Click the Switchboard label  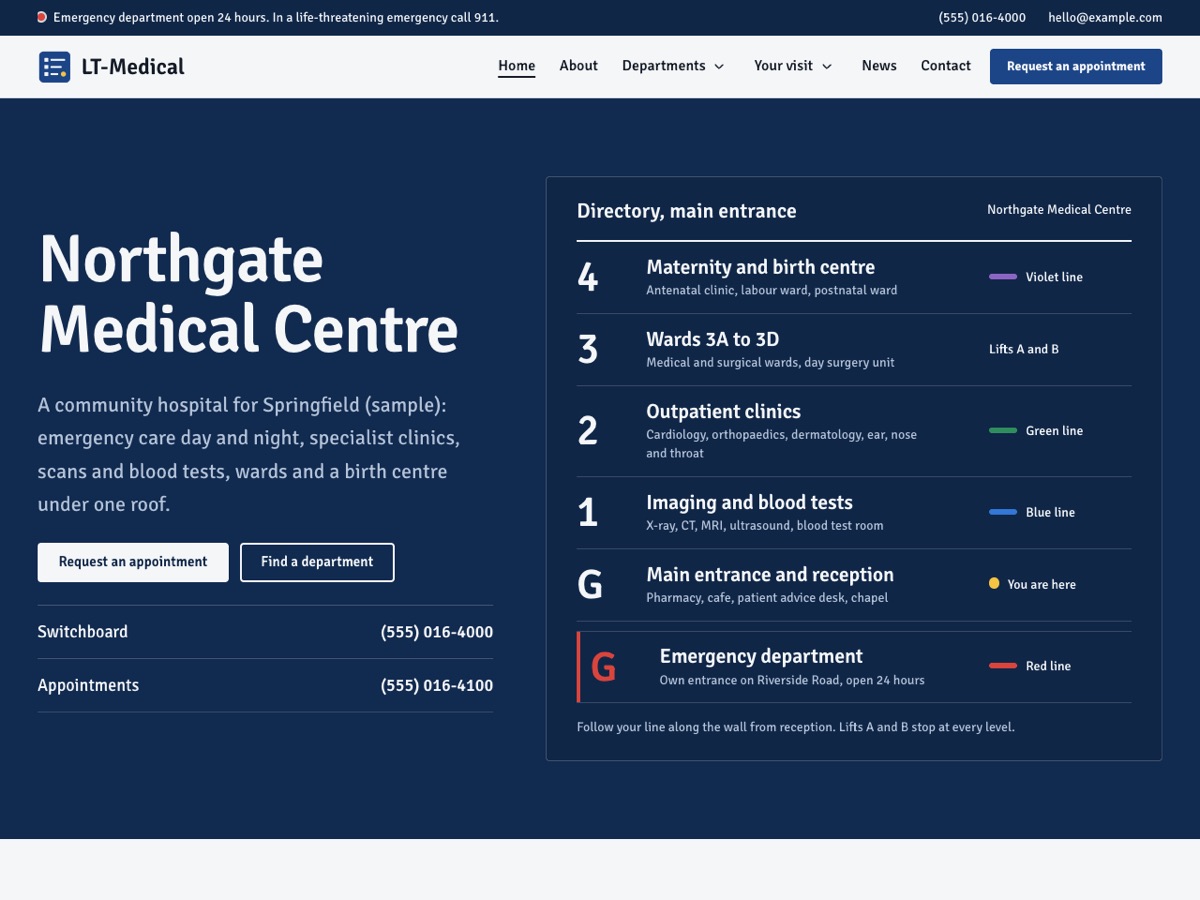tap(83, 632)
